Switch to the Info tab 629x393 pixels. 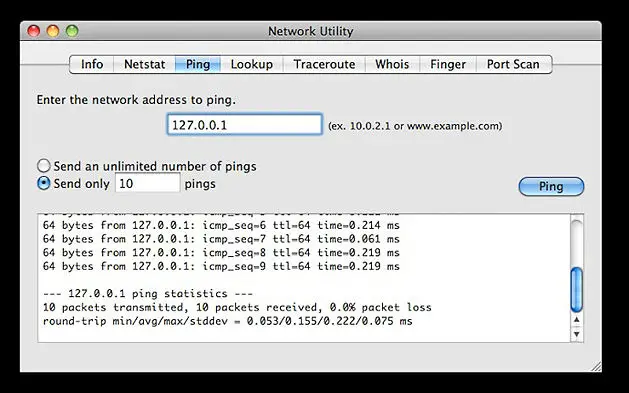(92, 65)
